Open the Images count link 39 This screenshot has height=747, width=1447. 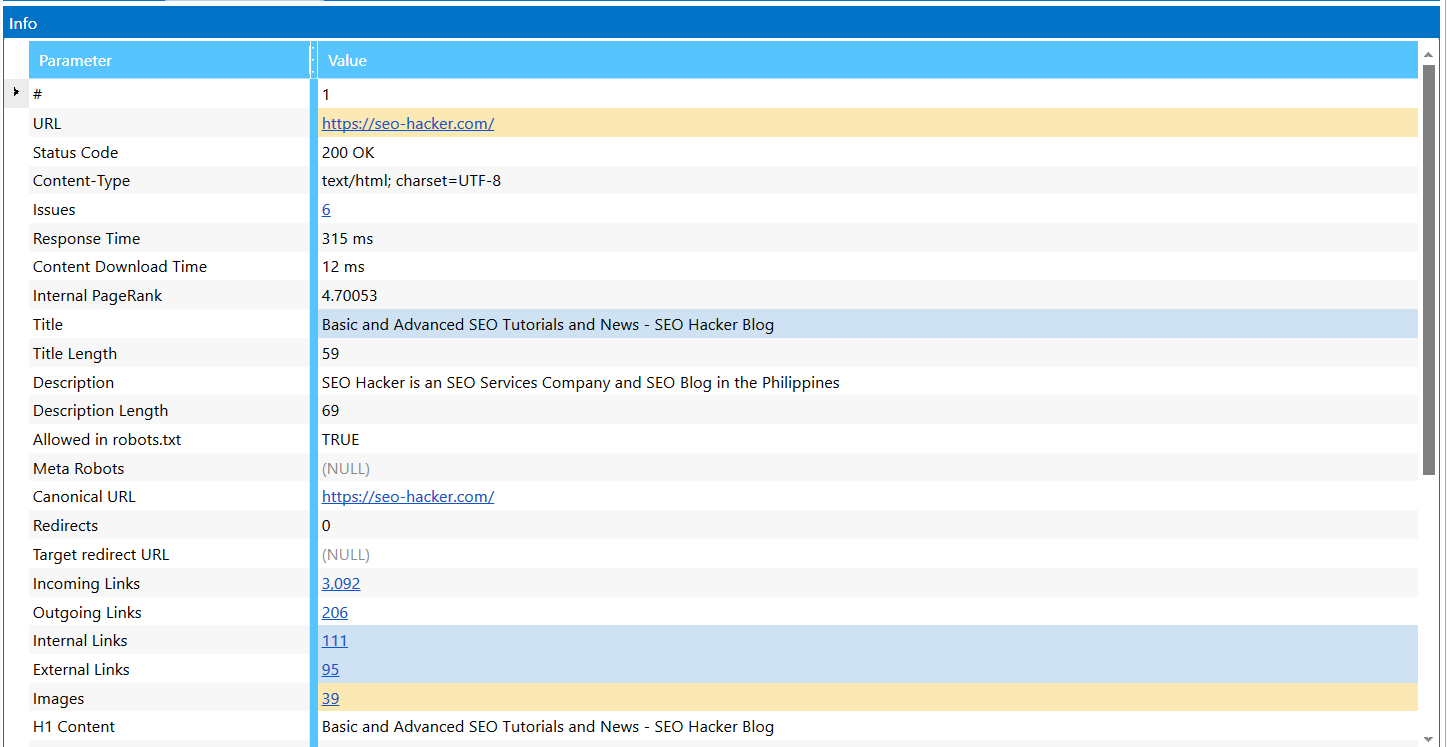pyautogui.click(x=330, y=699)
